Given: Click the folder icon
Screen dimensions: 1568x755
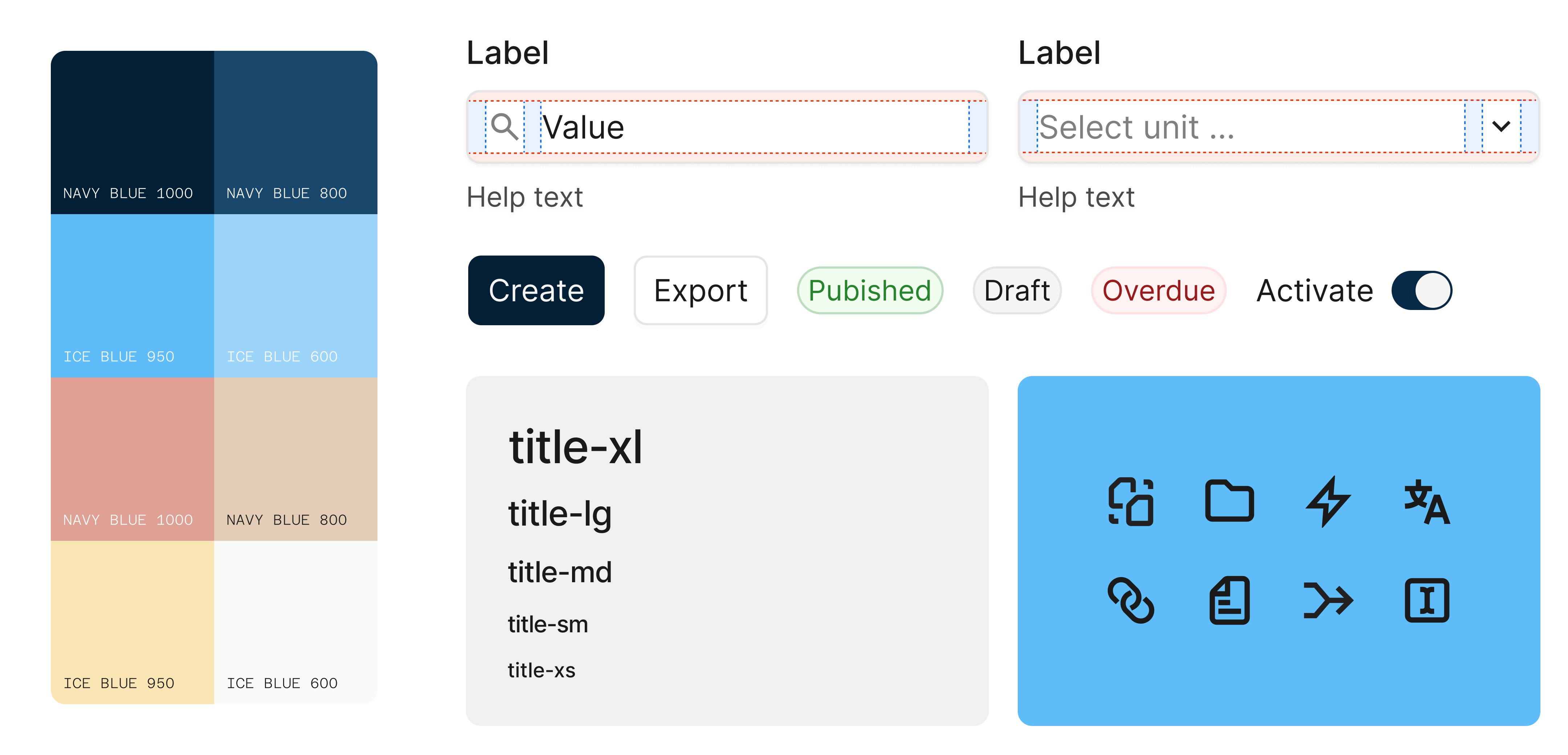Looking at the screenshot, I should click(x=1229, y=502).
